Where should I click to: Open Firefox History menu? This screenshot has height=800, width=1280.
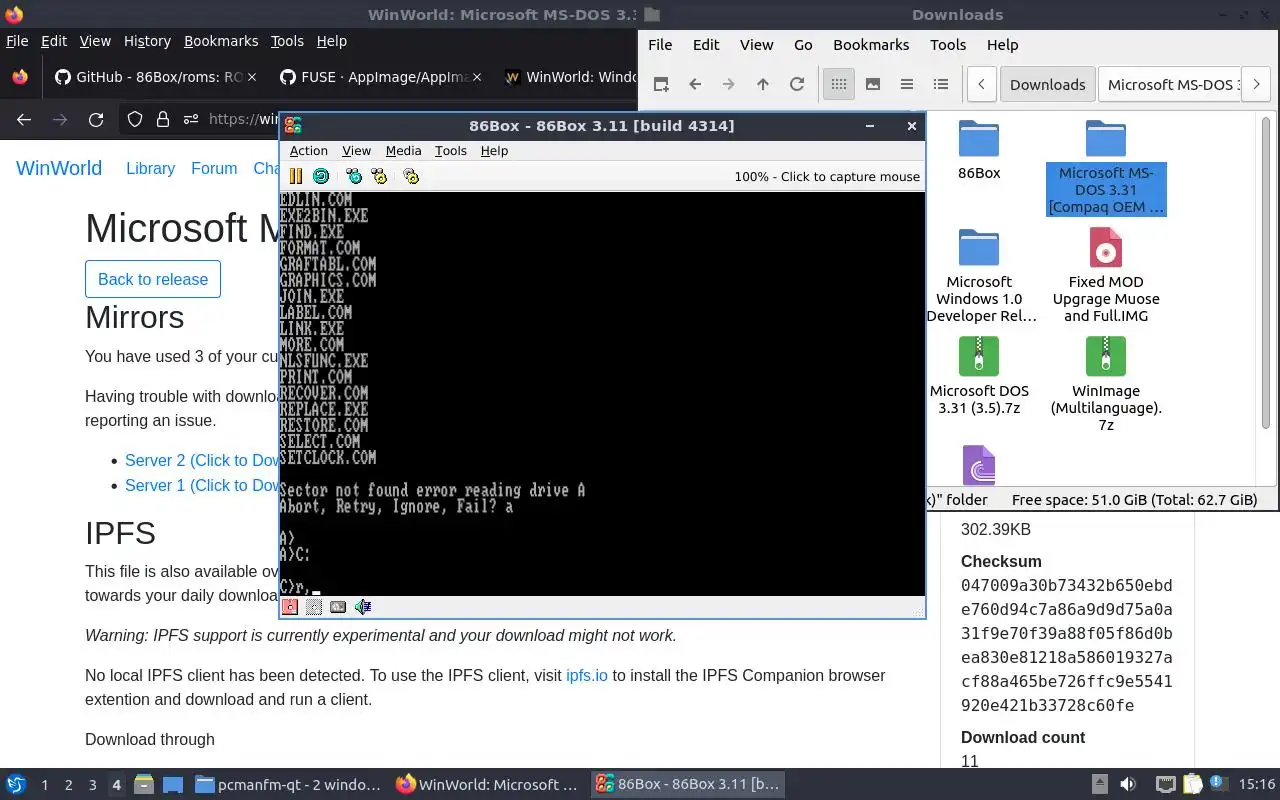coord(147,41)
